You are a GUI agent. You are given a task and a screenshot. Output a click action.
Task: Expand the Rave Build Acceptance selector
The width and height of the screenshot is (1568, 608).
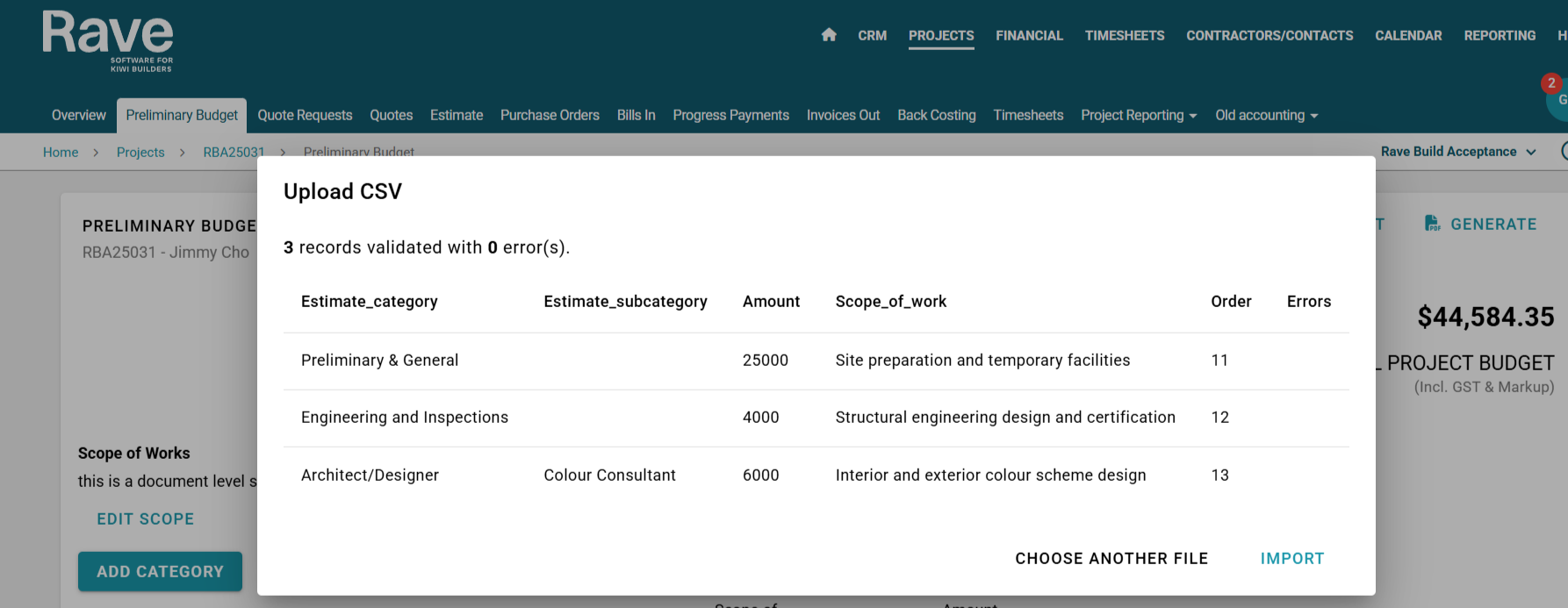[x=1457, y=152]
